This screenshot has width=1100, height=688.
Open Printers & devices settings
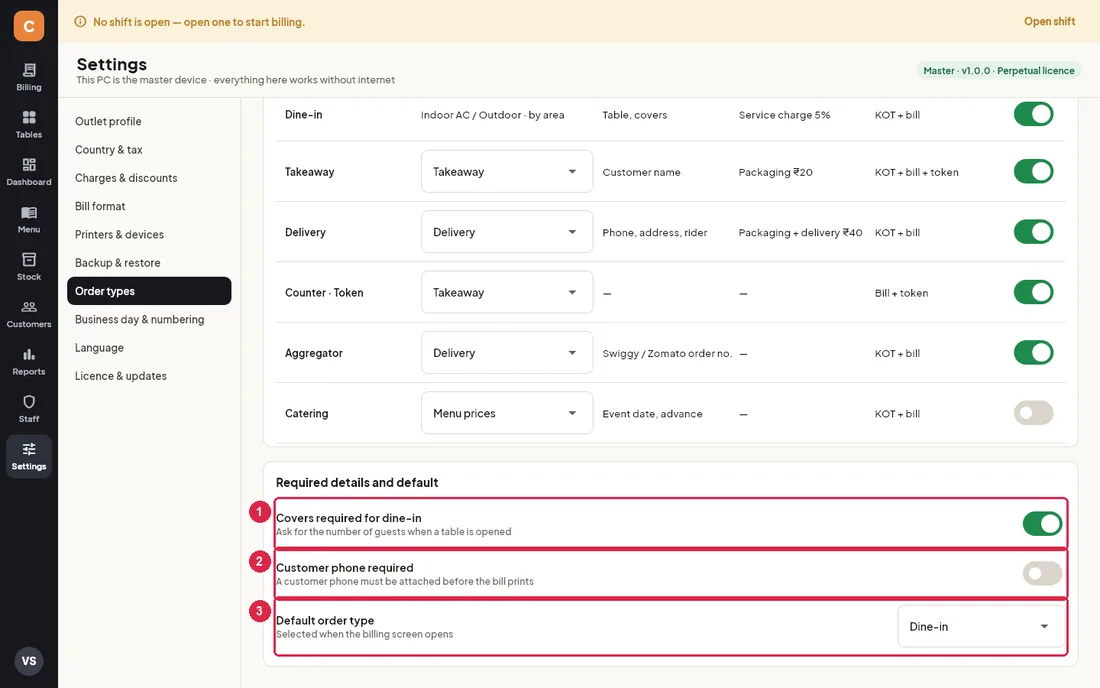[149, 234]
